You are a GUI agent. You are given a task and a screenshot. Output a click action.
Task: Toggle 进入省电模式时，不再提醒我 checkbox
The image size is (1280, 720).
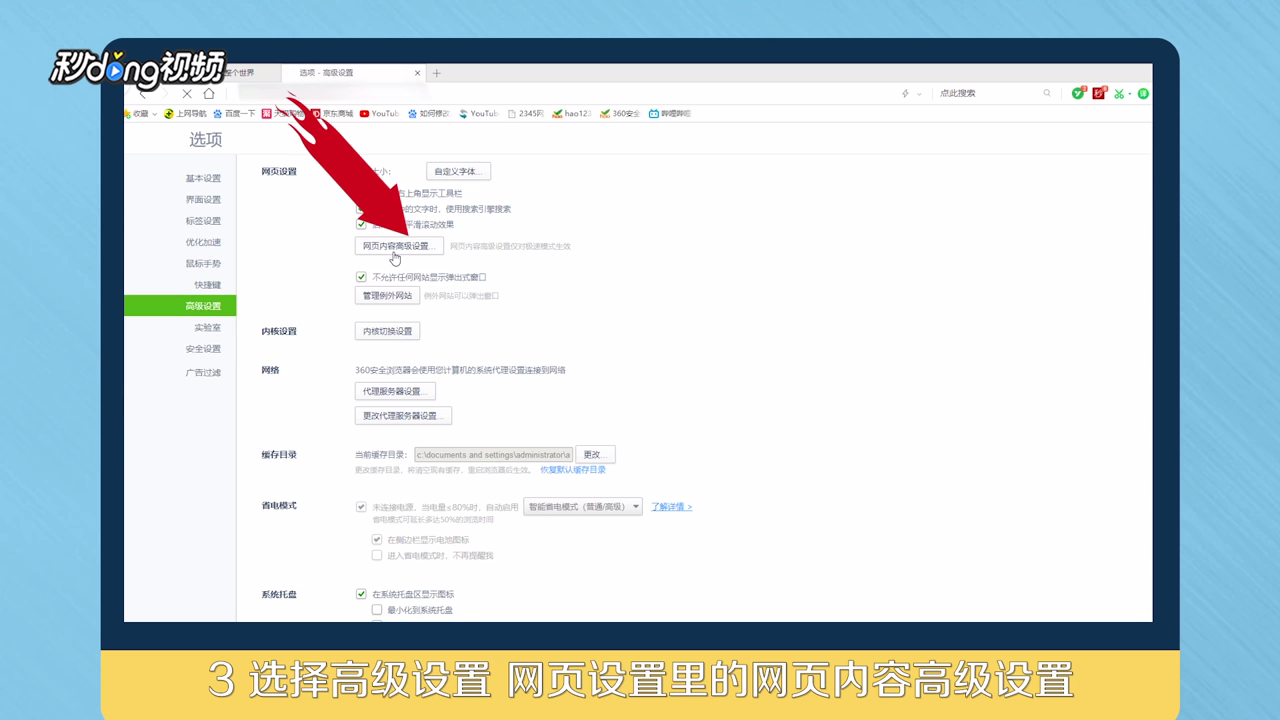click(x=377, y=555)
